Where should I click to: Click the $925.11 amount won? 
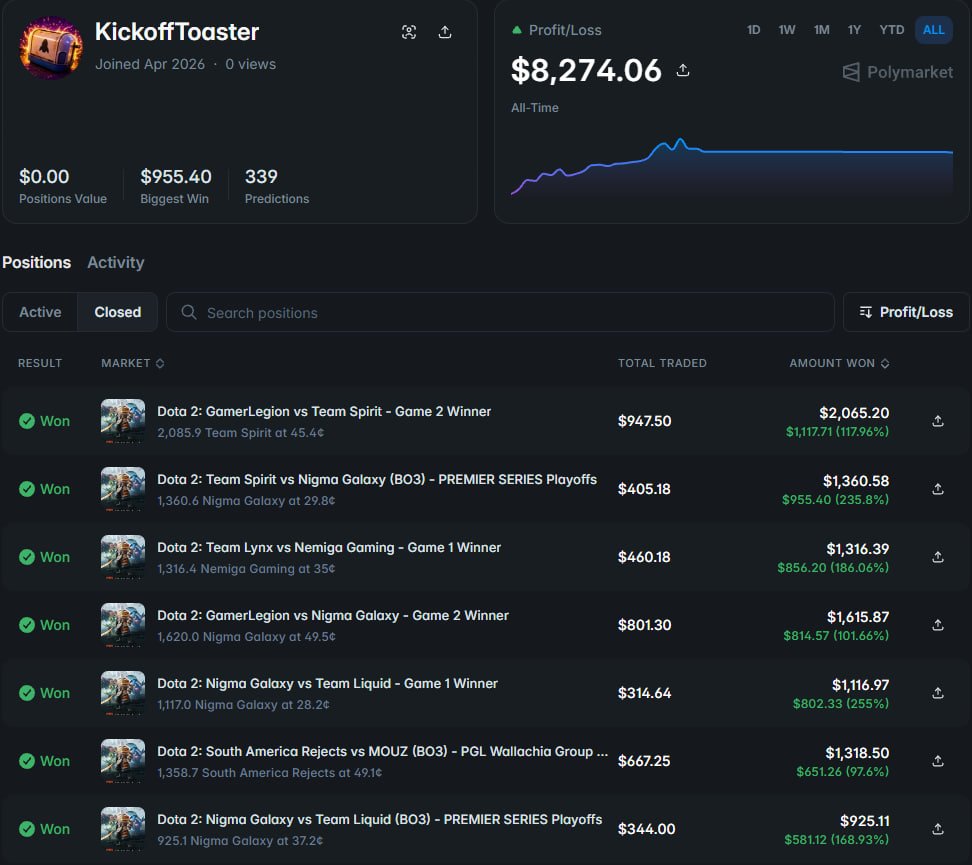pos(865,821)
